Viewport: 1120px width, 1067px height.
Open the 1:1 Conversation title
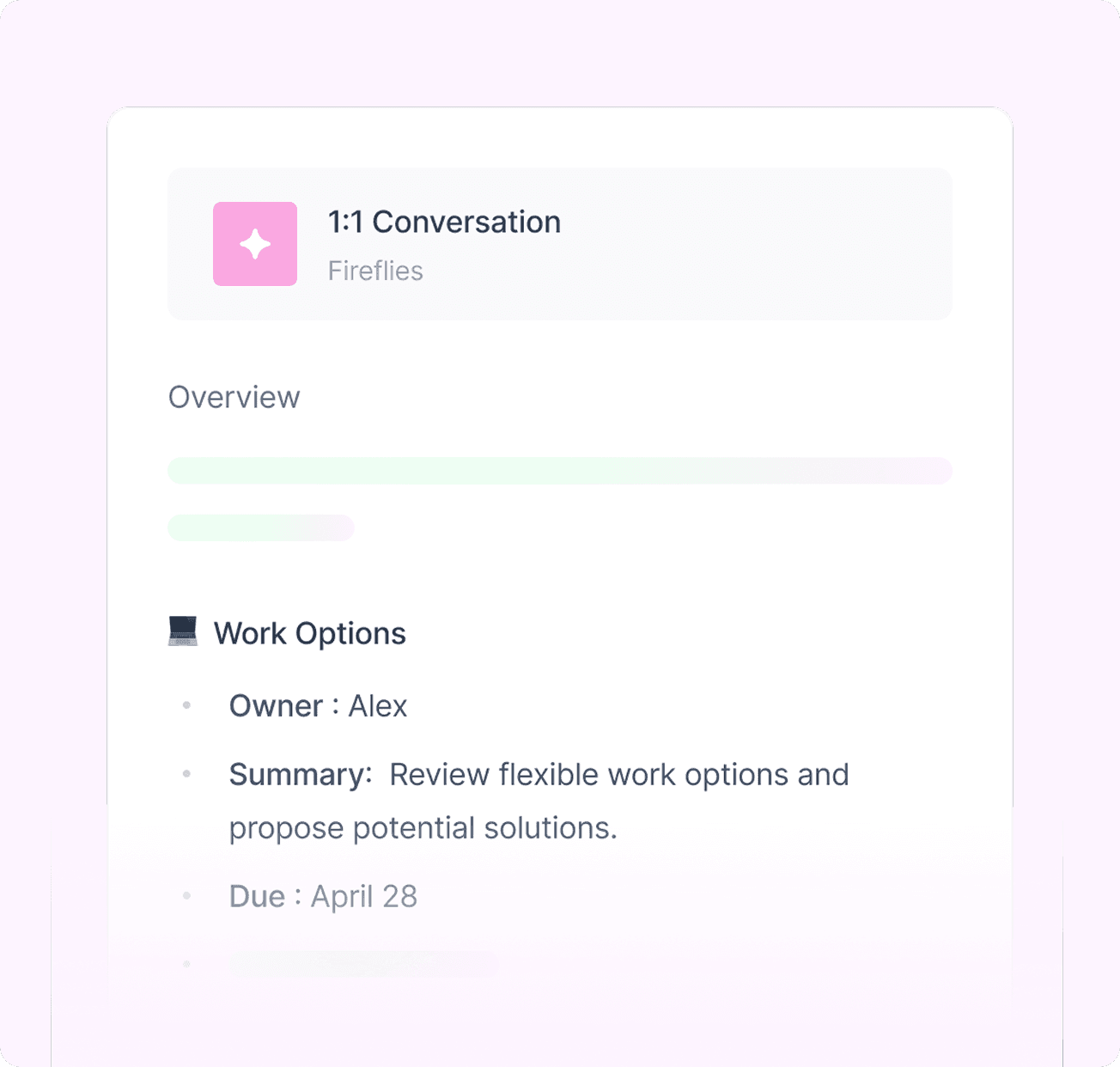pyautogui.click(x=444, y=222)
